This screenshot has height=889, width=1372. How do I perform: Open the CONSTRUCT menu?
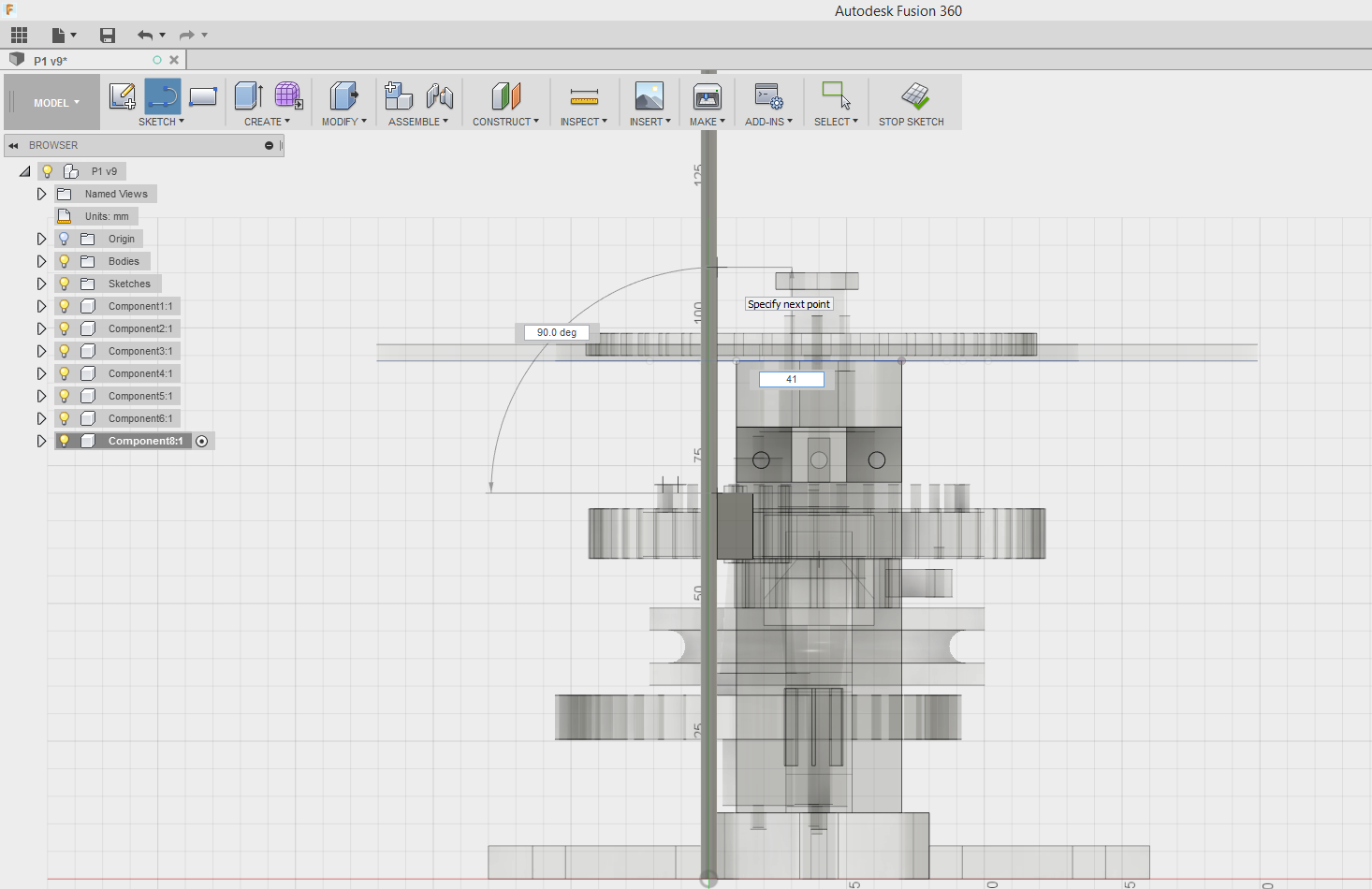(x=505, y=122)
